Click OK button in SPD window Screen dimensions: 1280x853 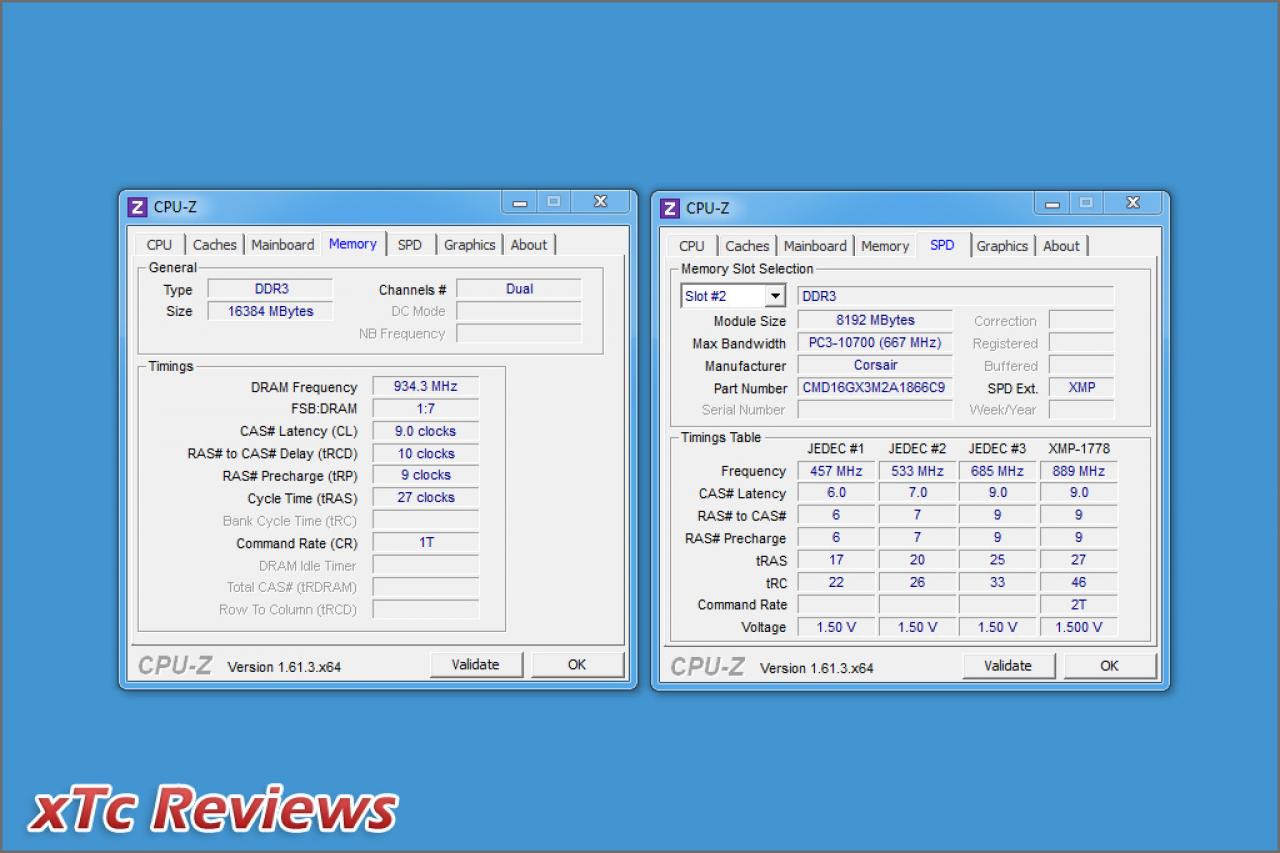pos(1110,665)
